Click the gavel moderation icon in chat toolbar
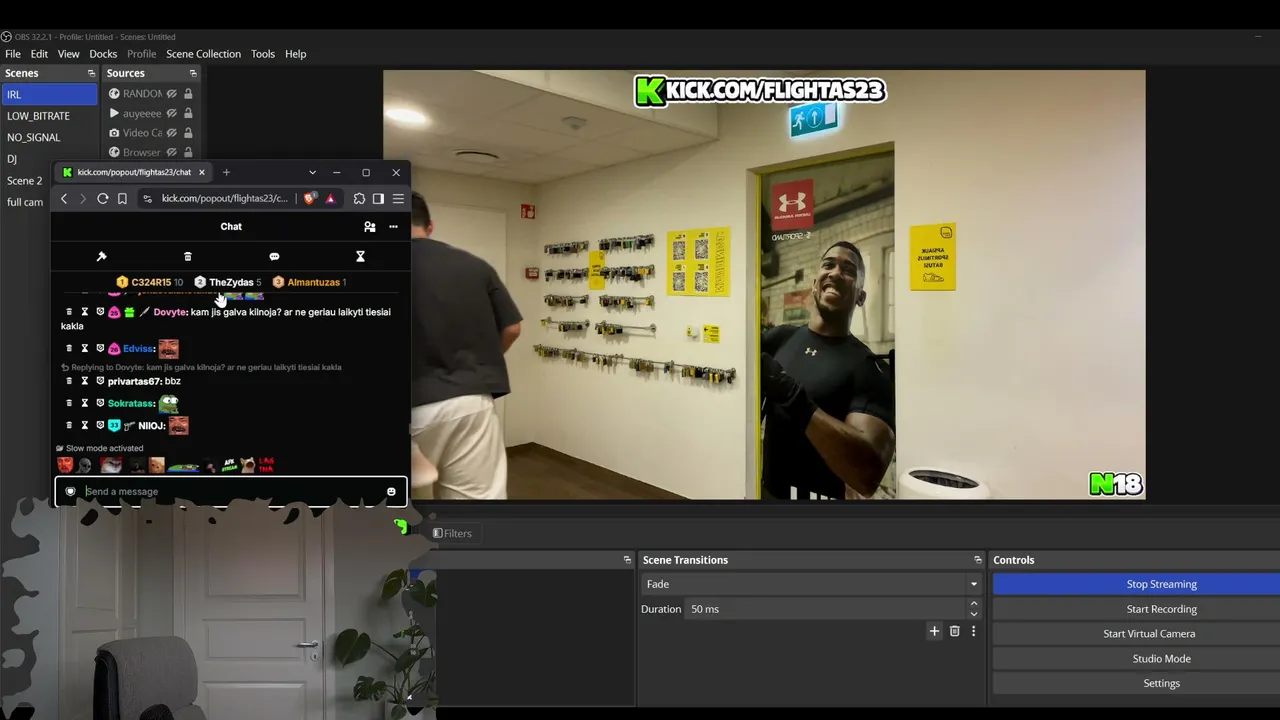 (x=101, y=256)
